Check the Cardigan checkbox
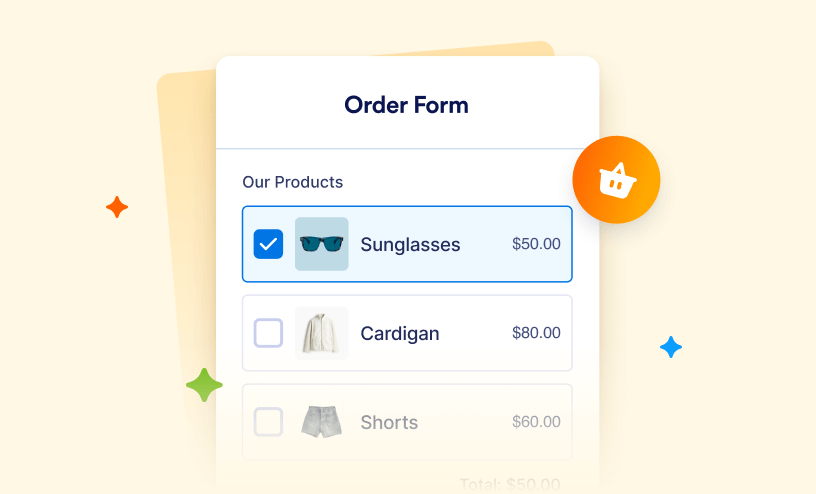816x494 pixels. point(268,333)
